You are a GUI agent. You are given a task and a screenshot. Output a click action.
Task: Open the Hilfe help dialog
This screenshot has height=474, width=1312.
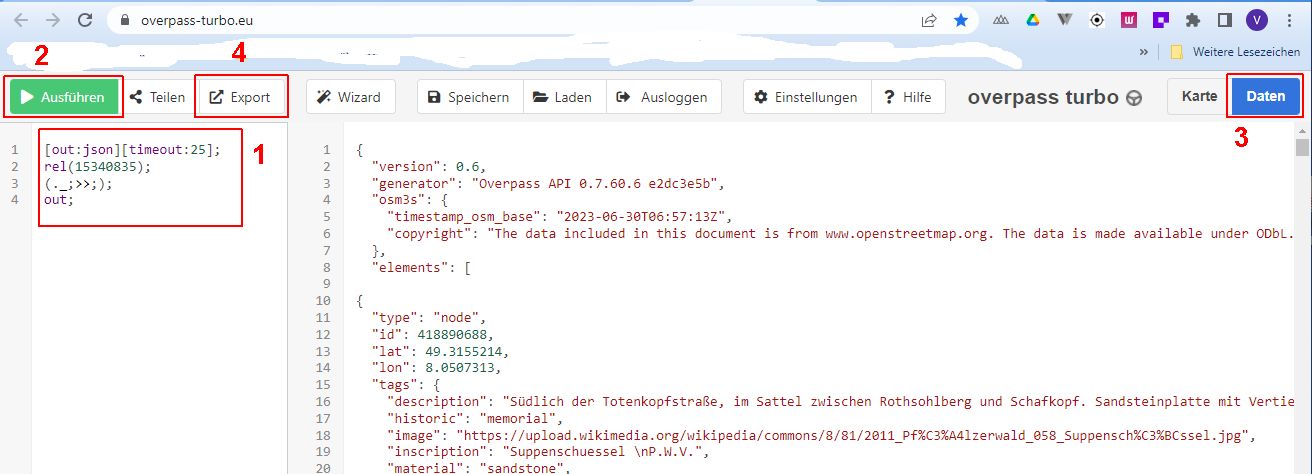(x=908, y=97)
